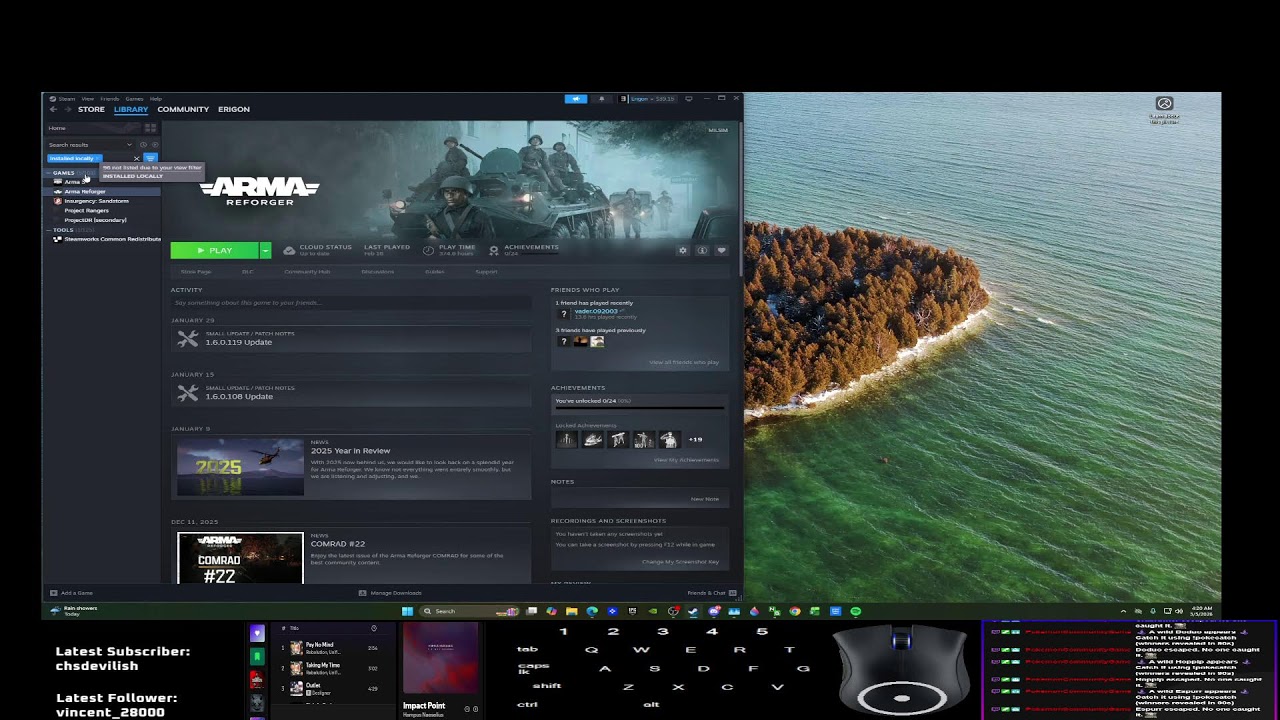Open the COMRAD #22 news thumbnail
1280x720 pixels.
[x=240, y=558]
